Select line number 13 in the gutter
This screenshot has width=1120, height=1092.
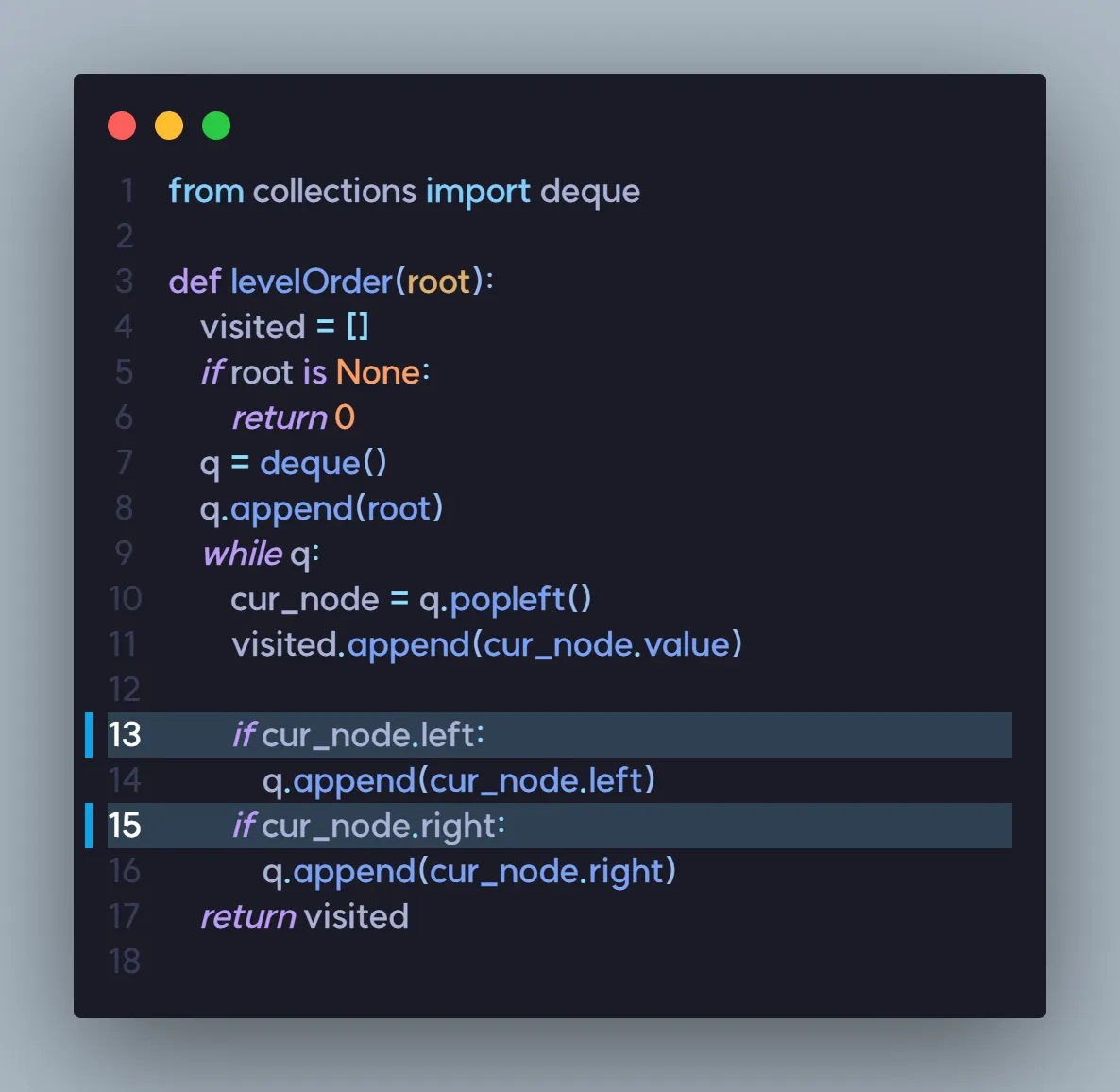[125, 735]
